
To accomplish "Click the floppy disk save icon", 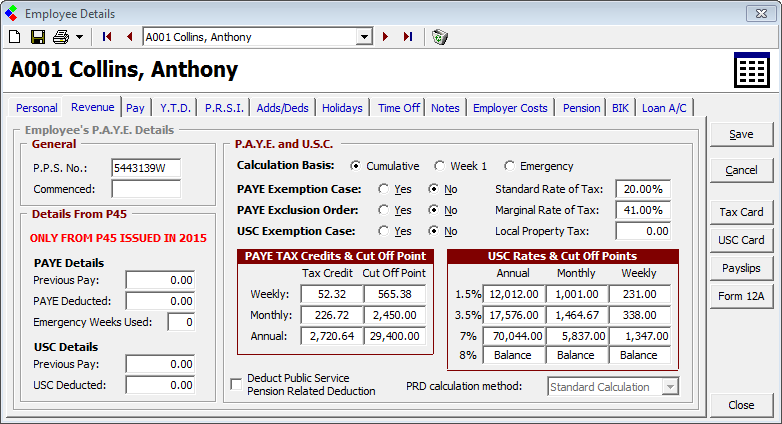I will tap(38, 37).
